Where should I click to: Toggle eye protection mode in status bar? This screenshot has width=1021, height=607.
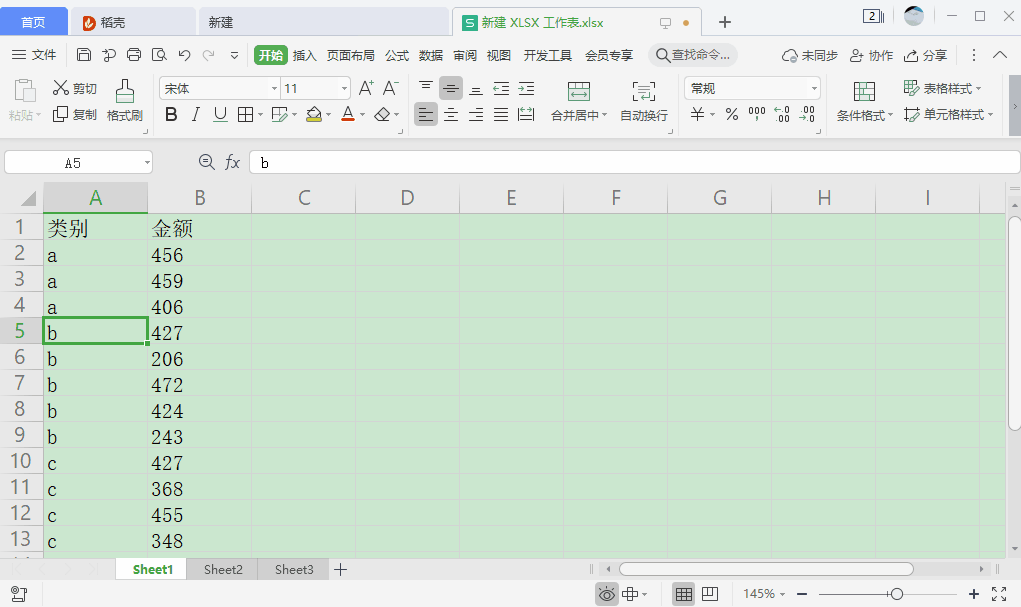pyautogui.click(x=606, y=594)
